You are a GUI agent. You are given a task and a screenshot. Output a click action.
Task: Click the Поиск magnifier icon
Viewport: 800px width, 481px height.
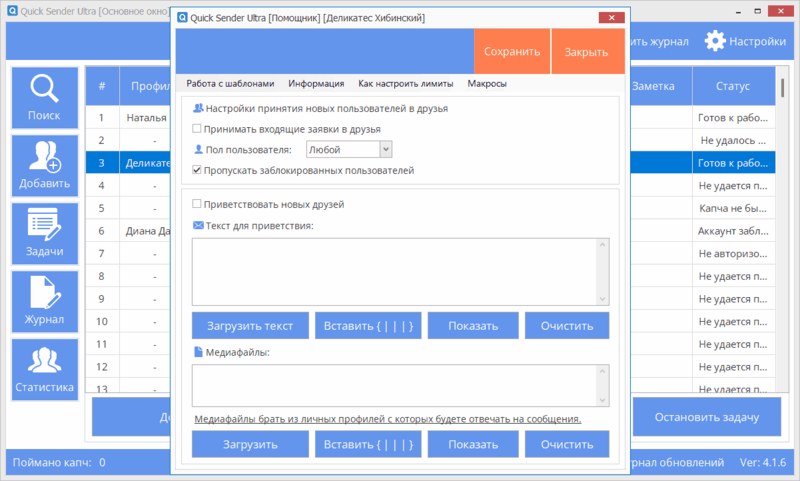tap(43, 92)
